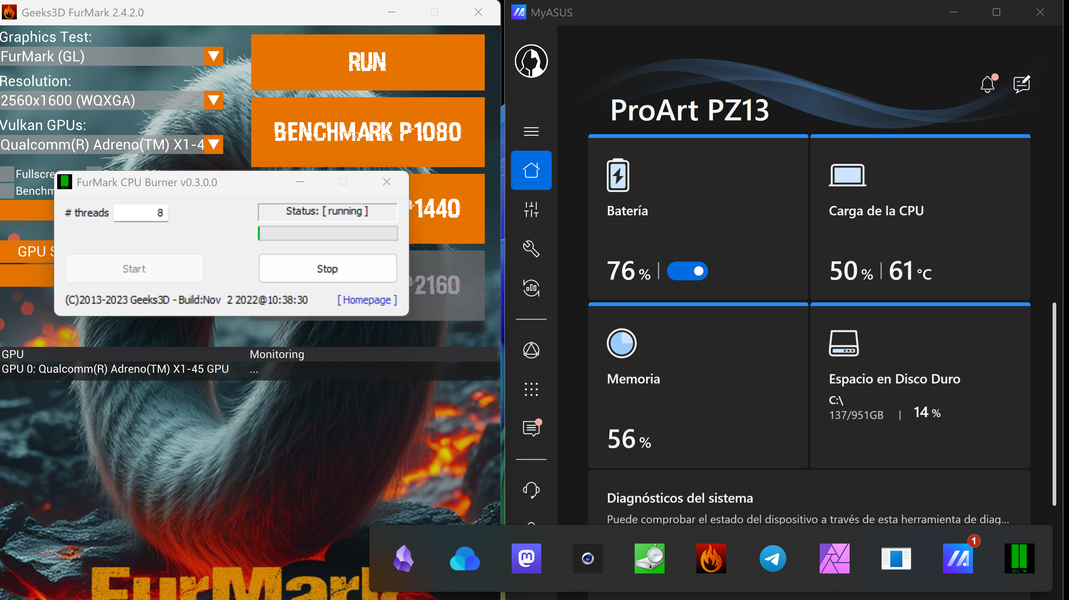Start the BENCHMARK P1080 preset
The image size is (1069, 600).
(x=367, y=132)
